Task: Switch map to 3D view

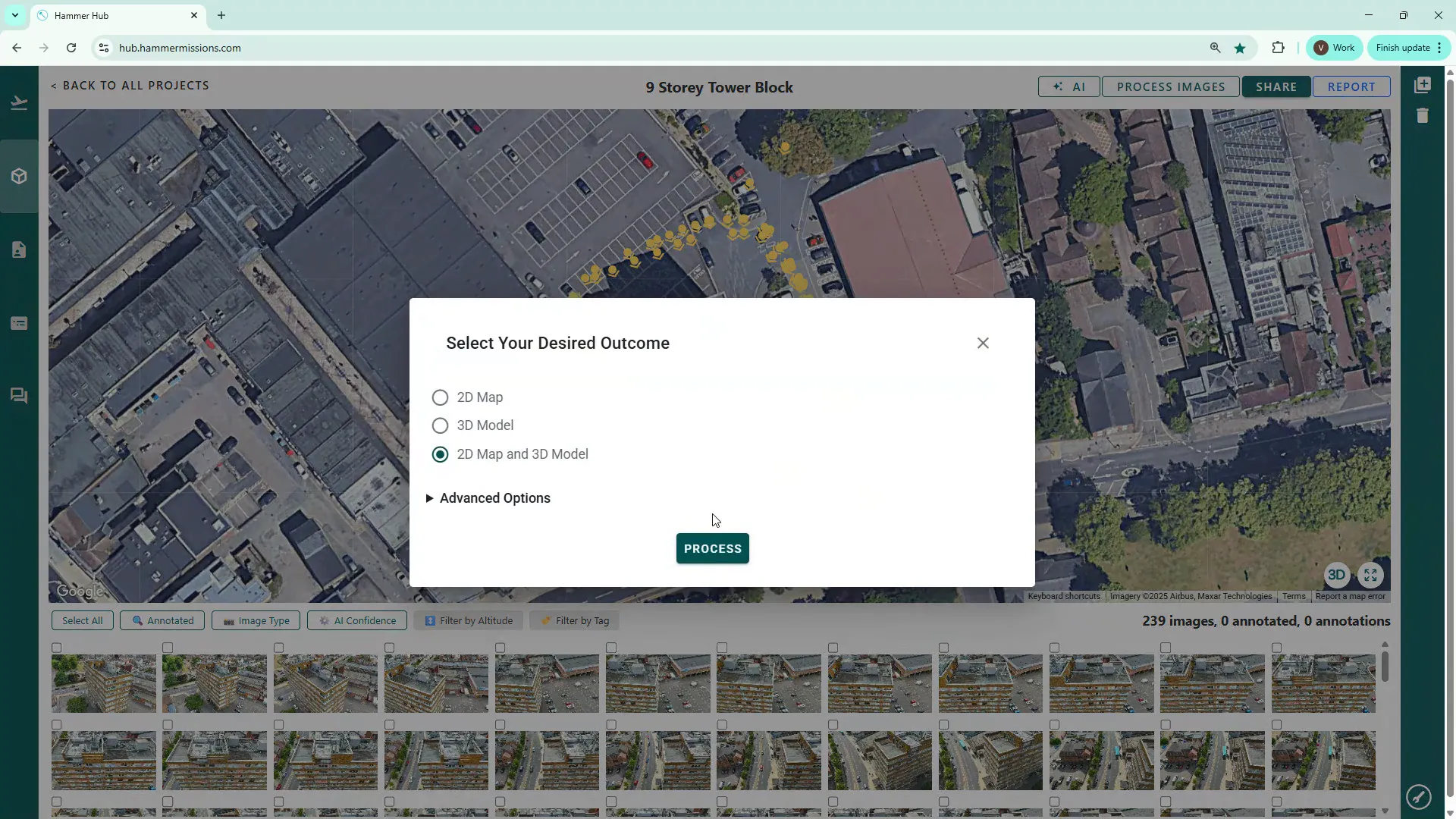Action: pos(1336,575)
